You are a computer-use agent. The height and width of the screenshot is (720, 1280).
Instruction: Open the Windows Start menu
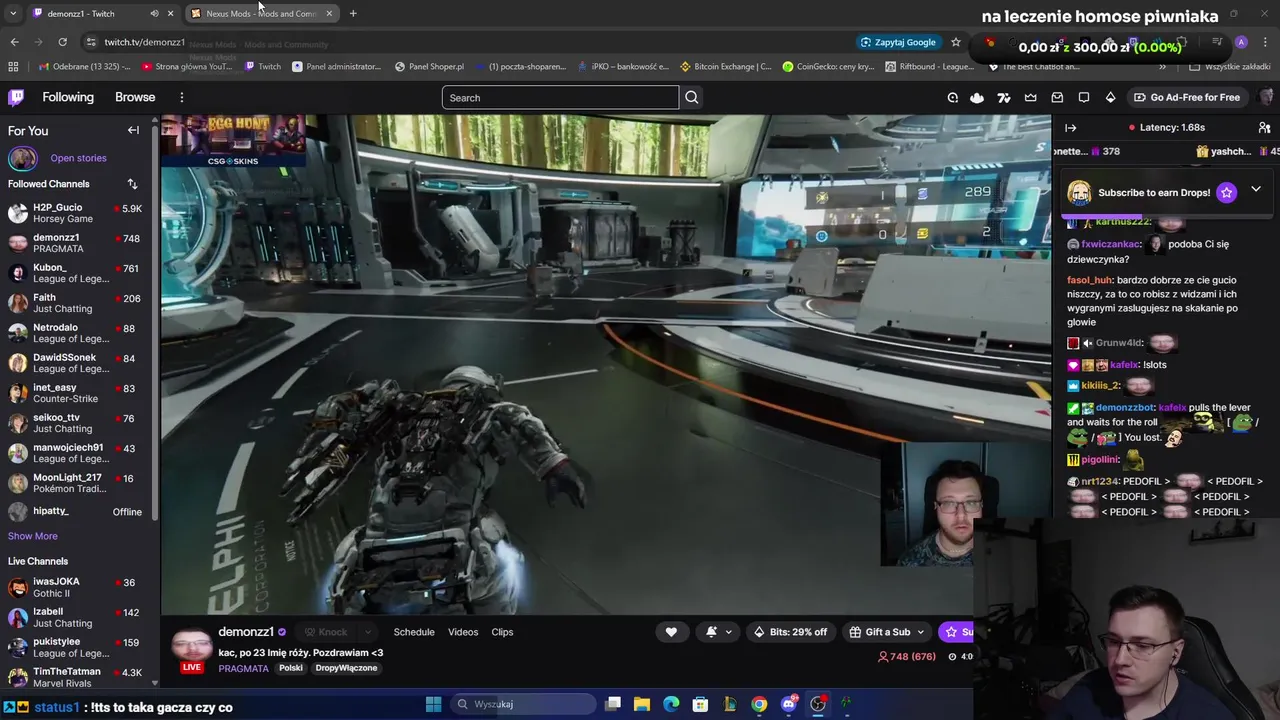pos(433,704)
